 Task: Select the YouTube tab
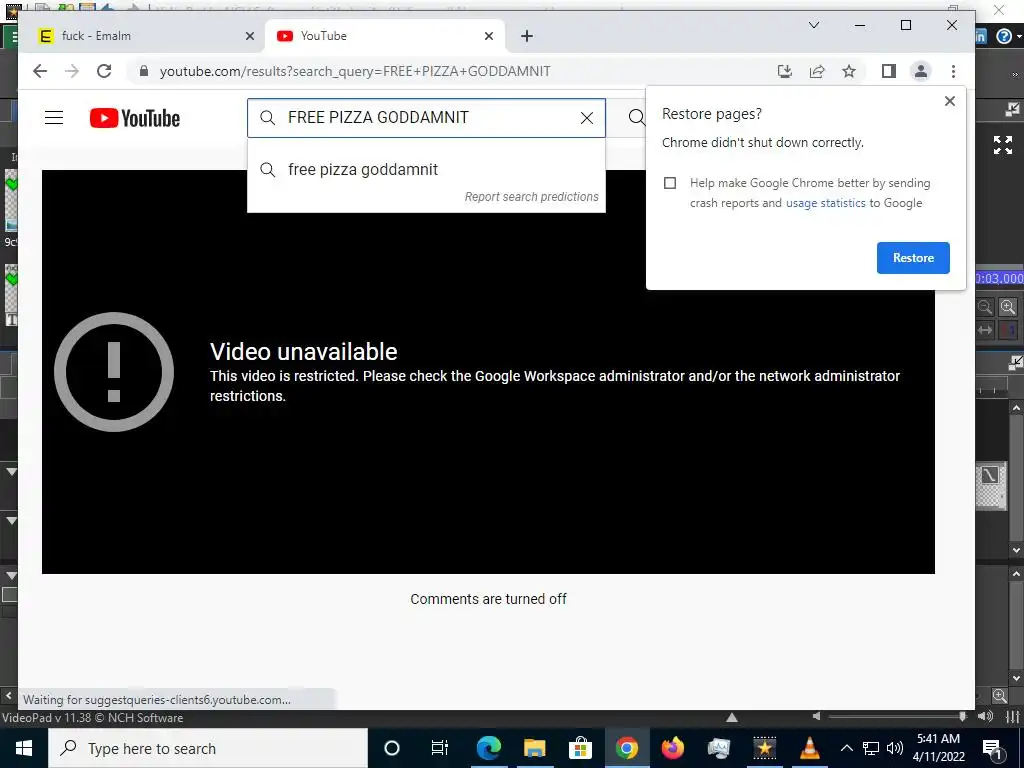pos(384,36)
